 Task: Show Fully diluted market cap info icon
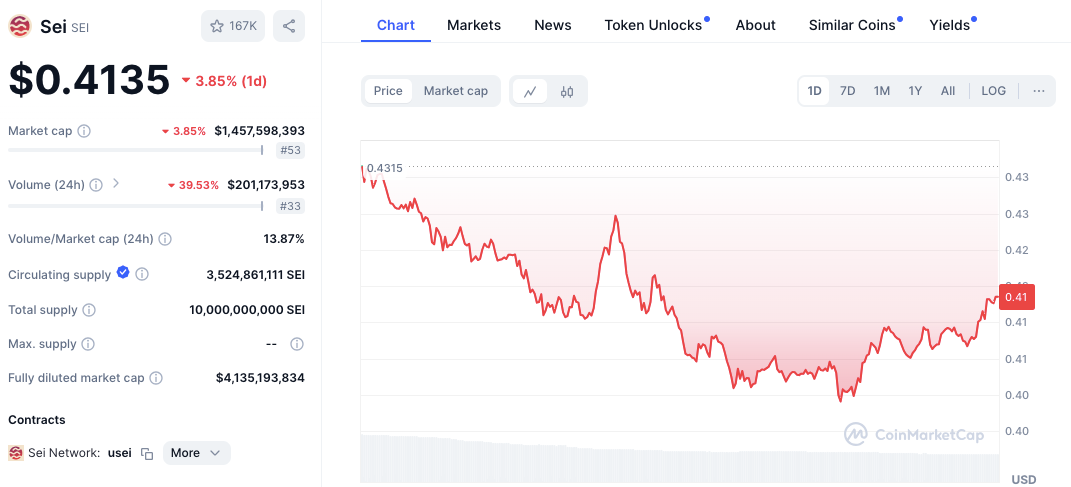click(156, 378)
